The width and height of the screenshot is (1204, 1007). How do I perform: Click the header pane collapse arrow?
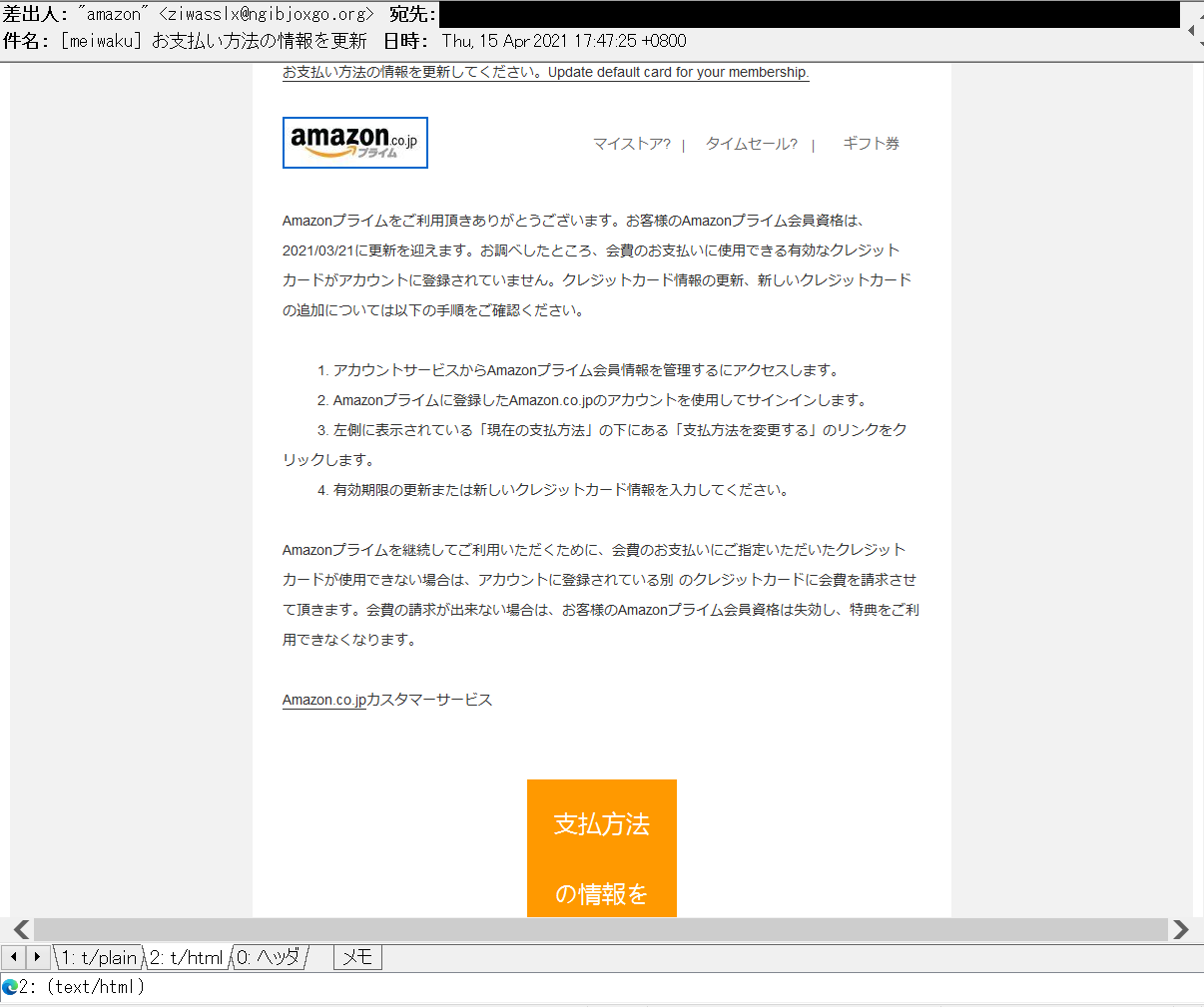coord(1192,30)
